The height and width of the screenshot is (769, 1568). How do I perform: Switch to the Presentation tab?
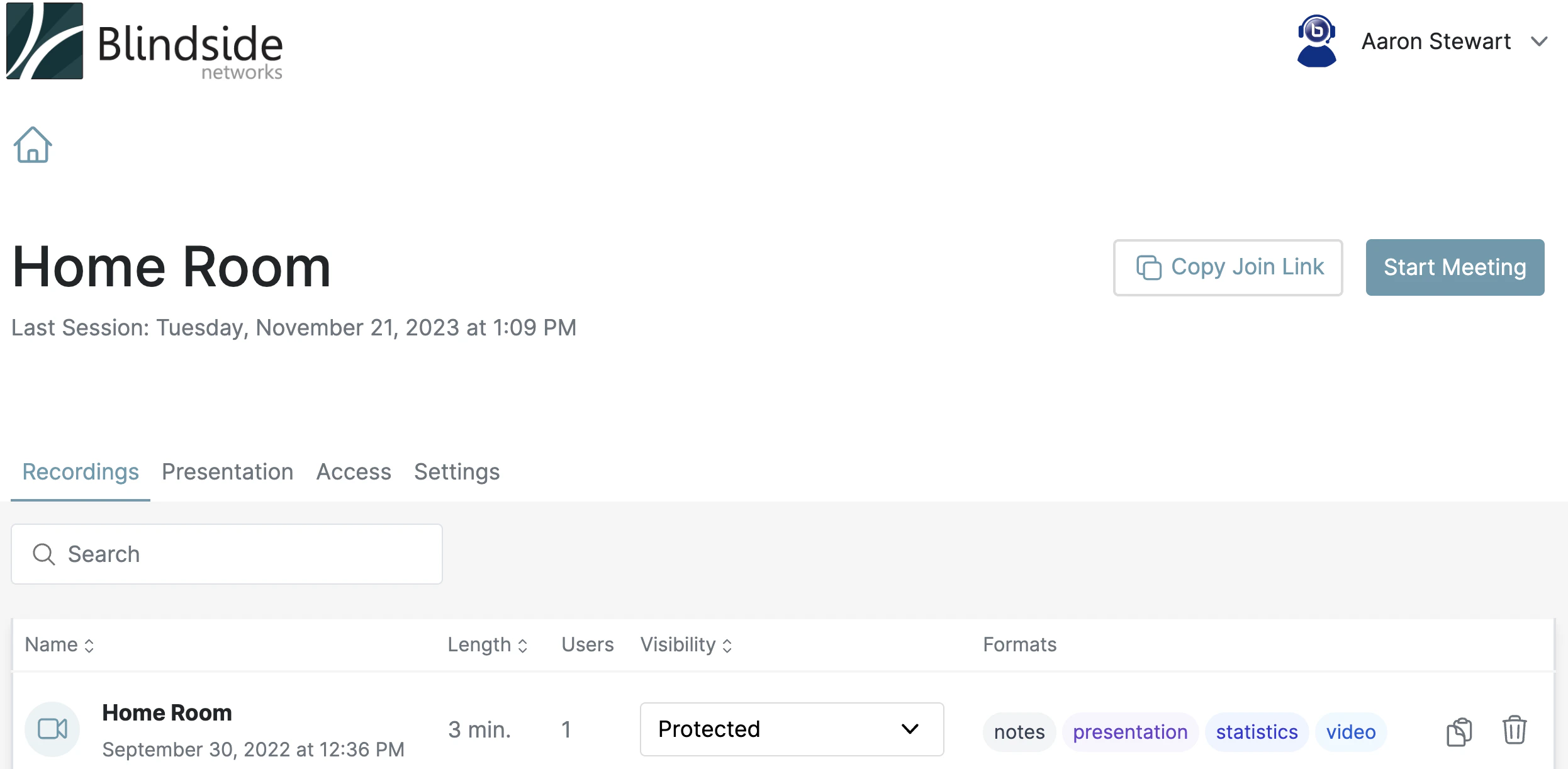(227, 472)
